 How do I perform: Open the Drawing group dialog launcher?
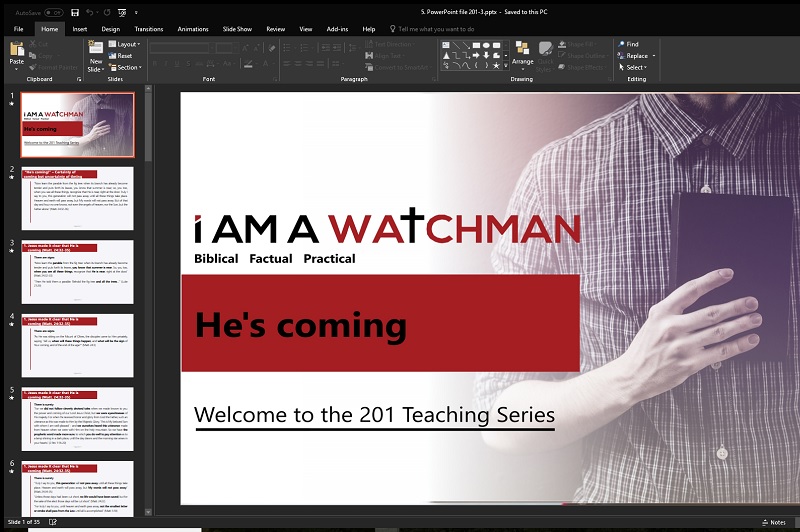pos(609,80)
